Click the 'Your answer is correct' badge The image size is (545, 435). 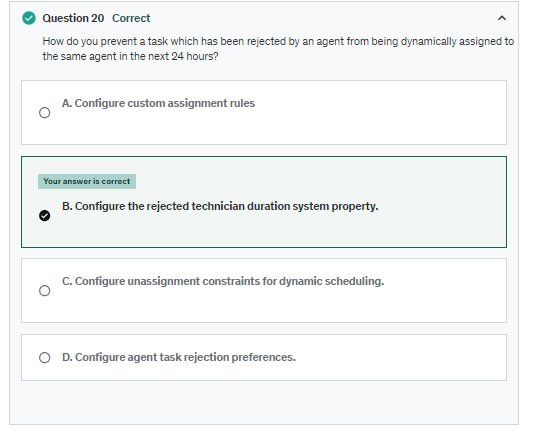point(87,181)
